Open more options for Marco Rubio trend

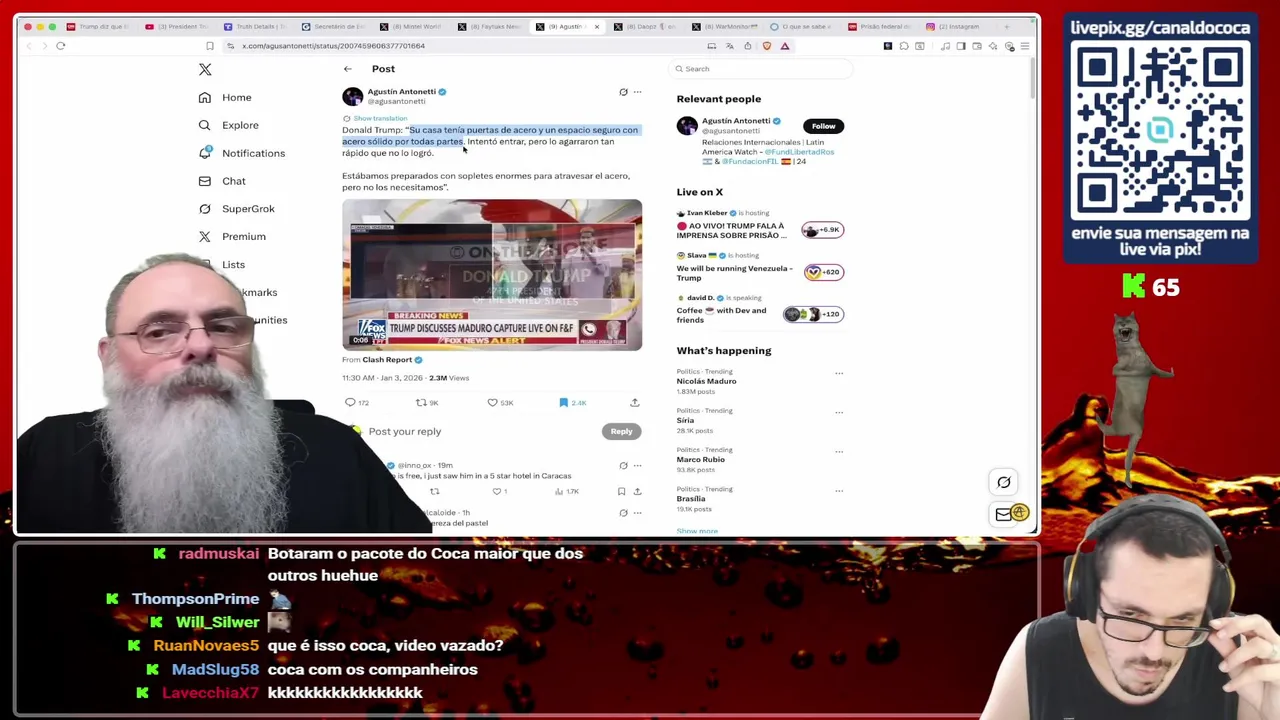pos(839,452)
